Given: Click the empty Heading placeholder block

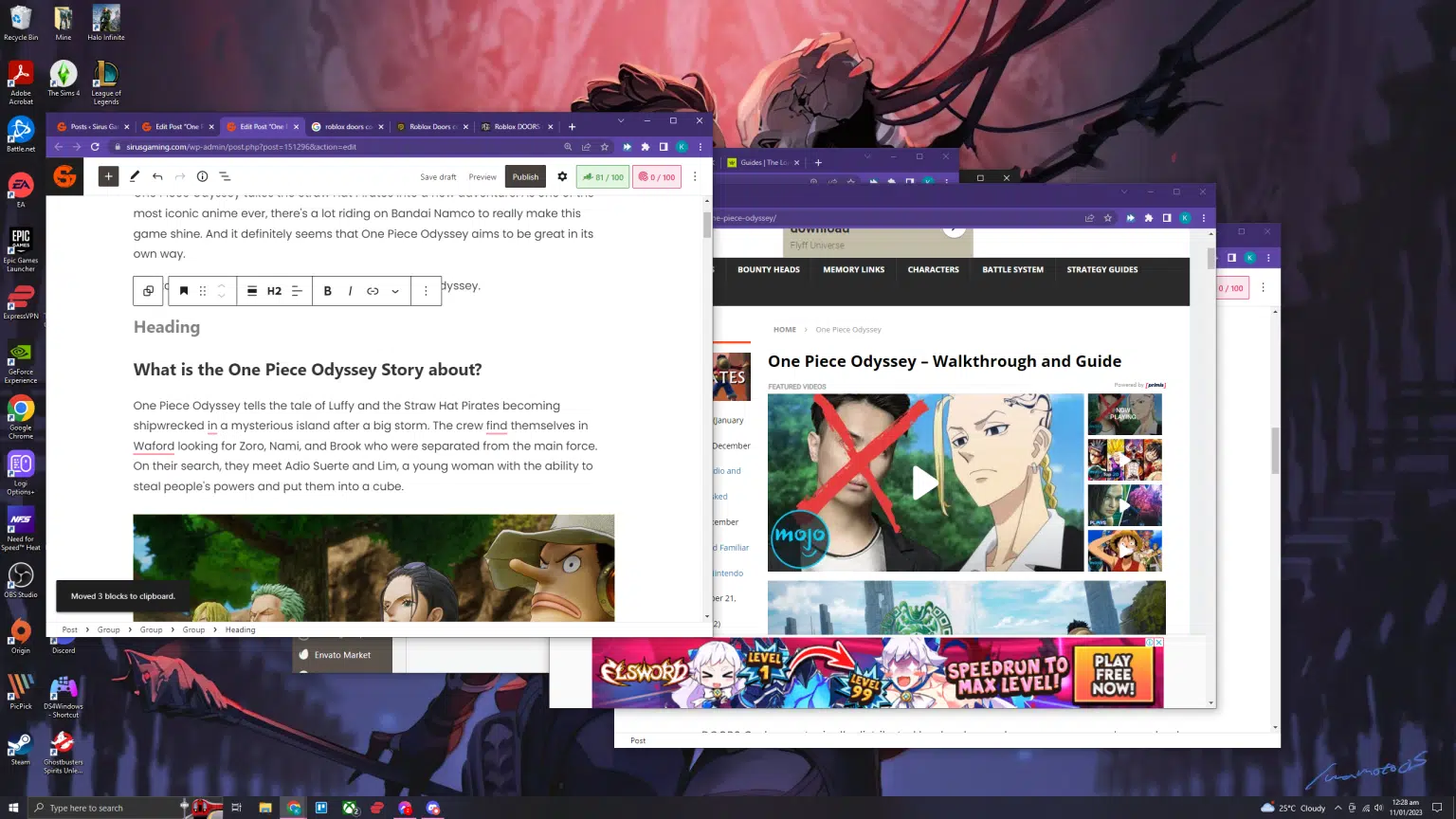Looking at the screenshot, I should tap(167, 327).
